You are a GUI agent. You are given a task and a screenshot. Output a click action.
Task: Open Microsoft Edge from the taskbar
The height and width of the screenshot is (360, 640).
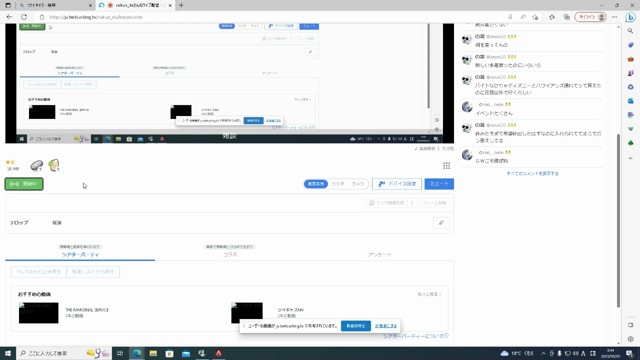(x=137, y=353)
